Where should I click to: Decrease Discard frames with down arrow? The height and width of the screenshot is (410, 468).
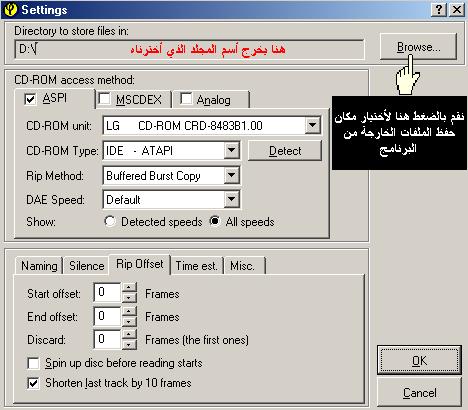(129, 344)
